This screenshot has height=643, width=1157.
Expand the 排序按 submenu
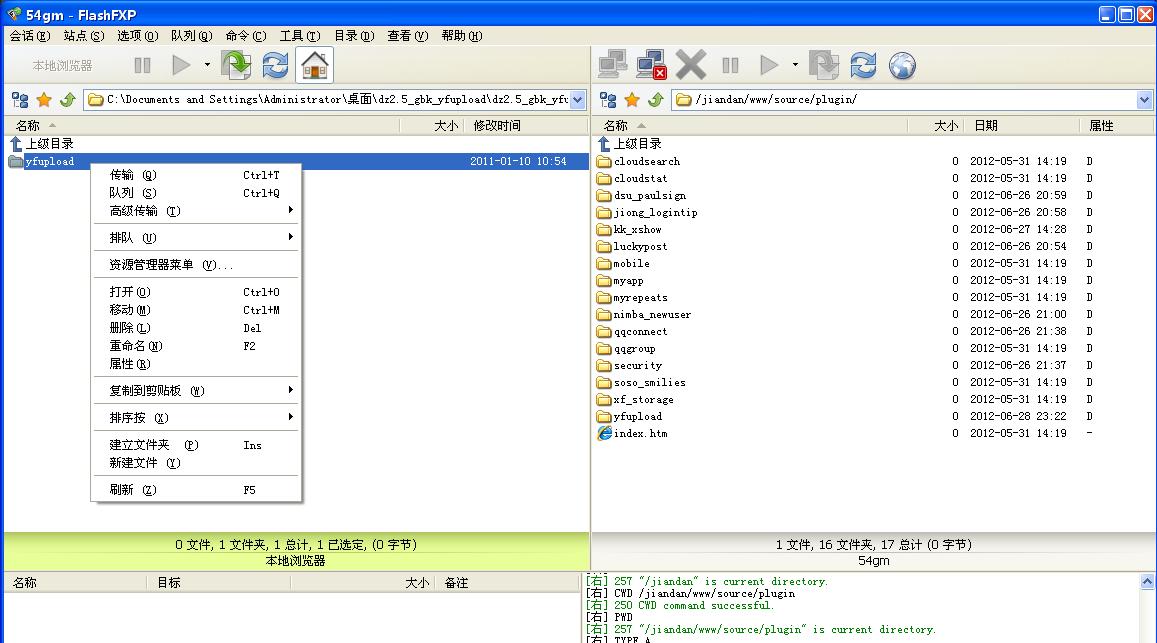pyautogui.click(x=196, y=418)
